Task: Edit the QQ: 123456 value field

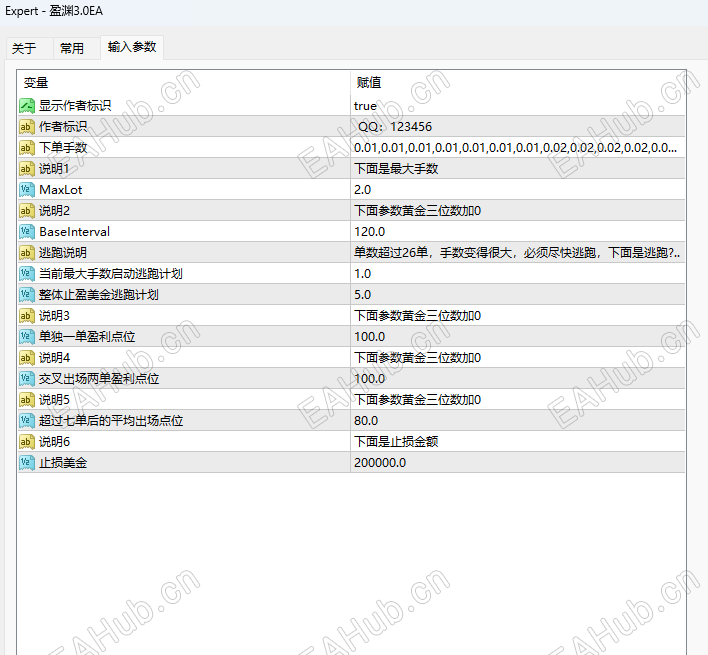Action: pyautogui.click(x=518, y=127)
